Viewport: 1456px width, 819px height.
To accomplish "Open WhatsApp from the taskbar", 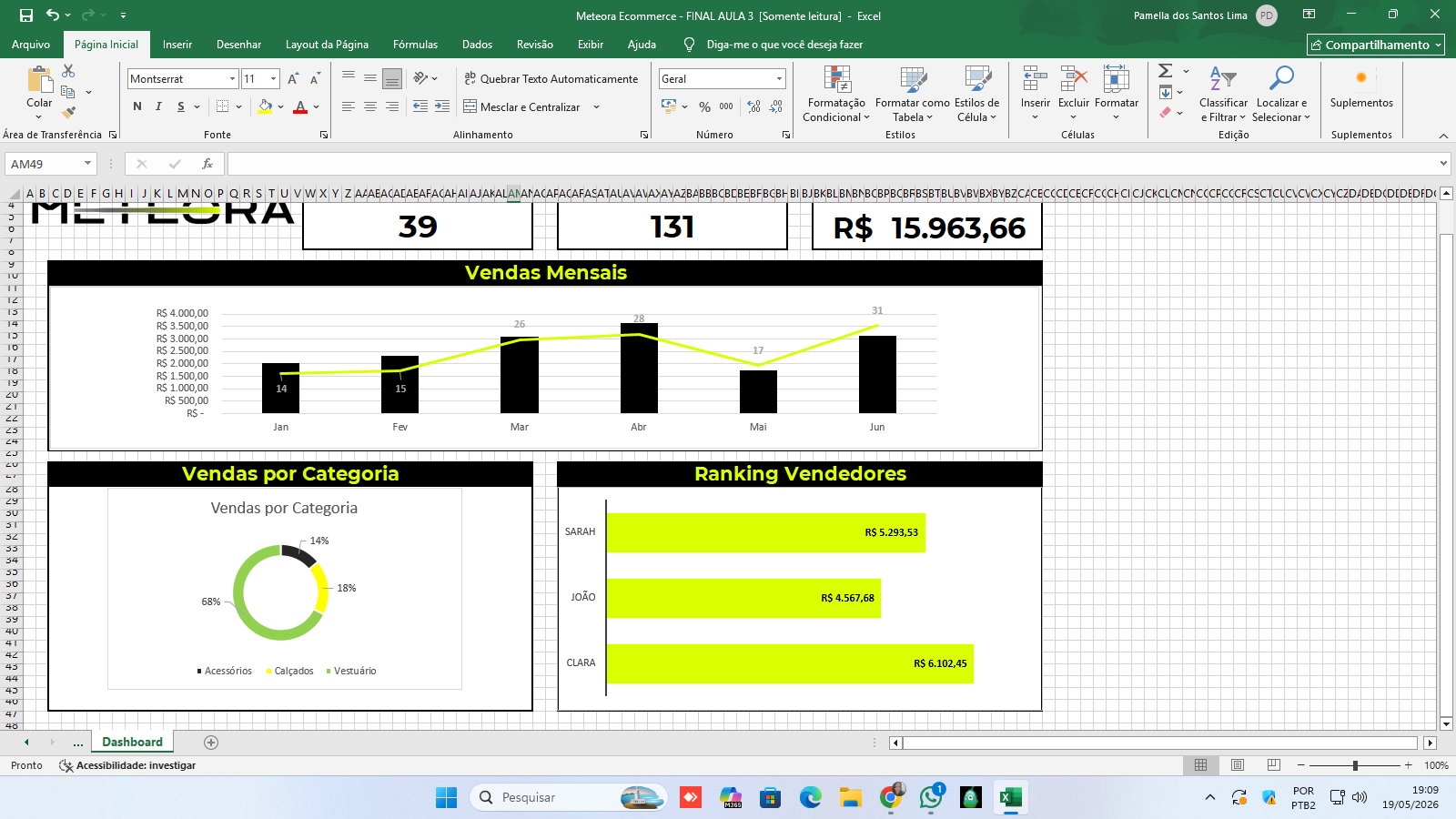I will pyautogui.click(x=931, y=798).
